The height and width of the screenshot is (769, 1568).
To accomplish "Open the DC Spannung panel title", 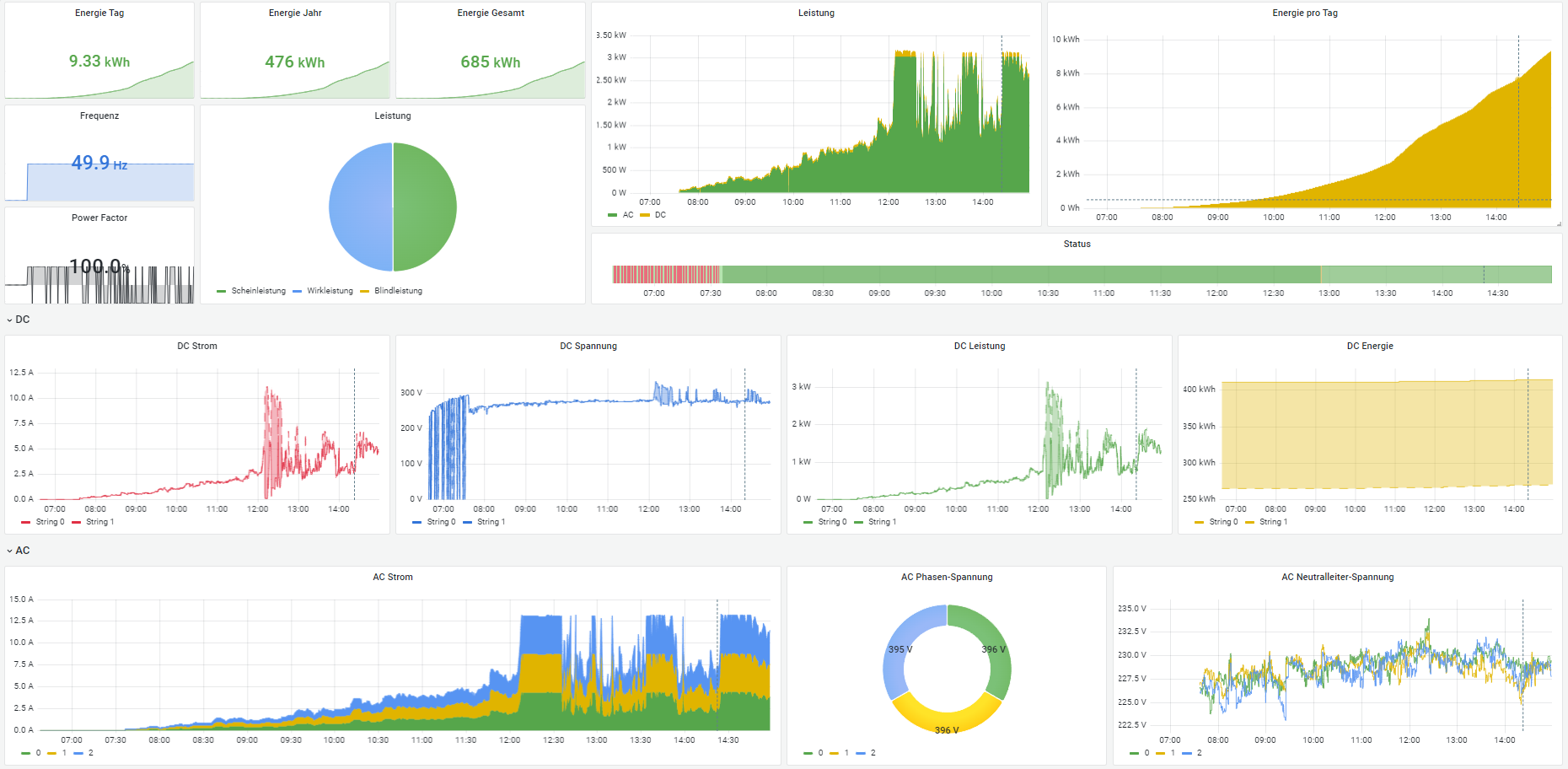I will 588,346.
